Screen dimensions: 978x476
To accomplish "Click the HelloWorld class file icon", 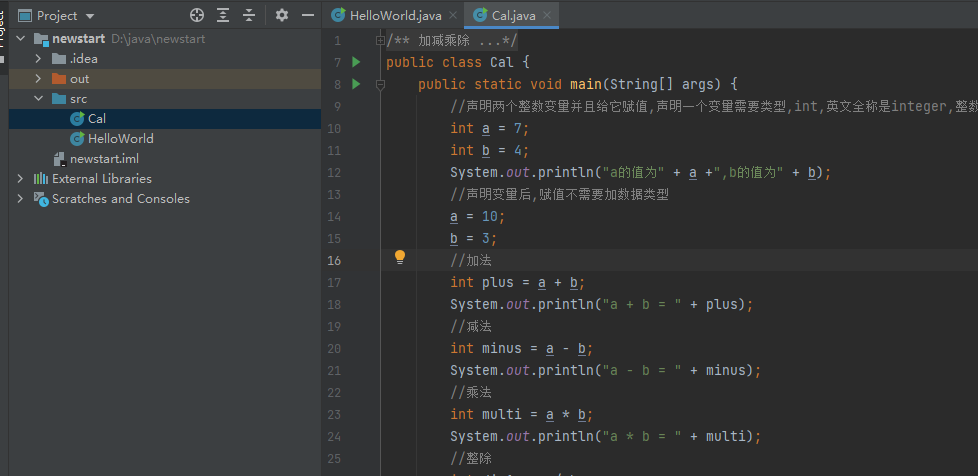I will coord(77,138).
